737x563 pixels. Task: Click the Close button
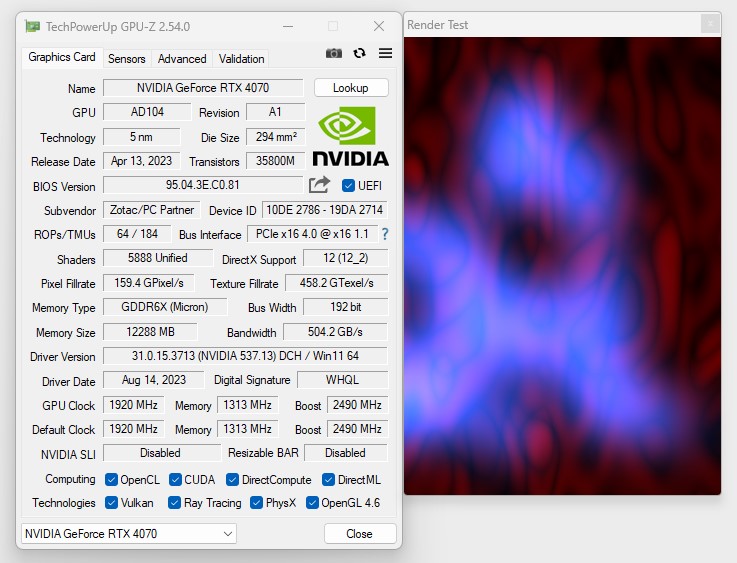360,534
